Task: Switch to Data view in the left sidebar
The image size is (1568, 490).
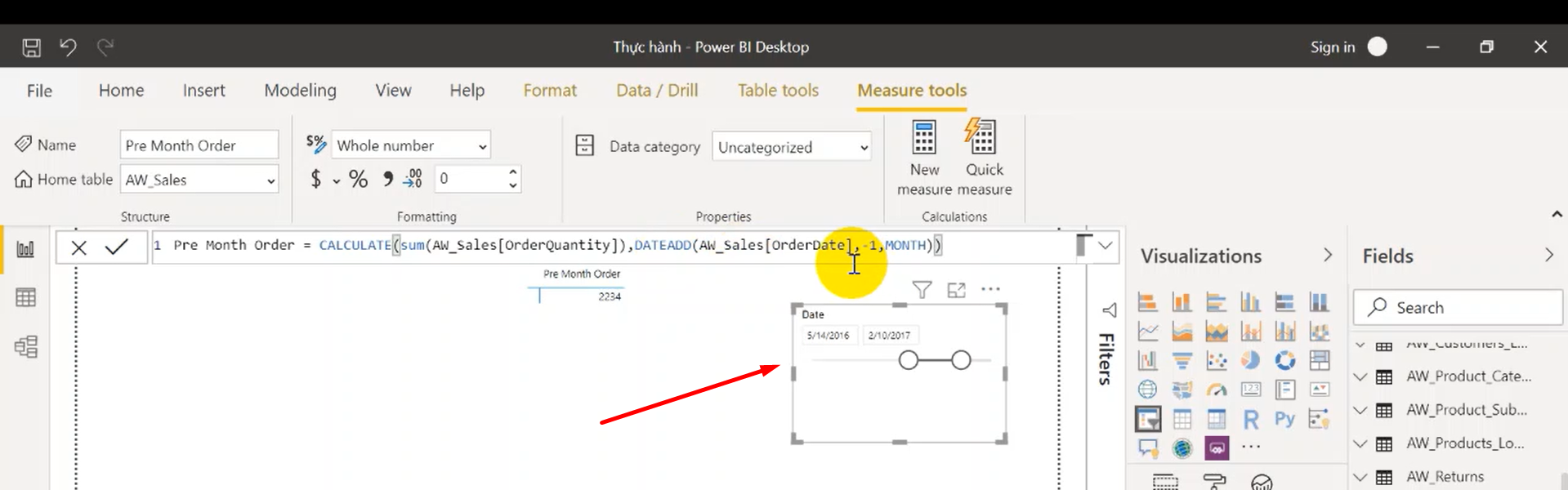Action: [25, 298]
